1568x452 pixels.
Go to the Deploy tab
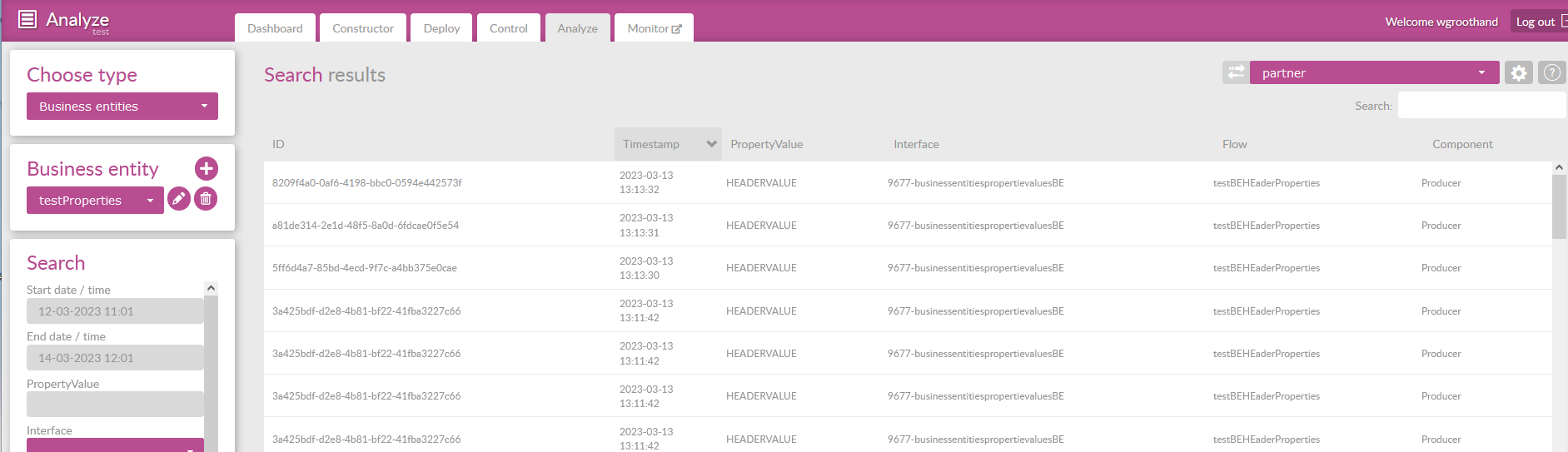point(441,28)
